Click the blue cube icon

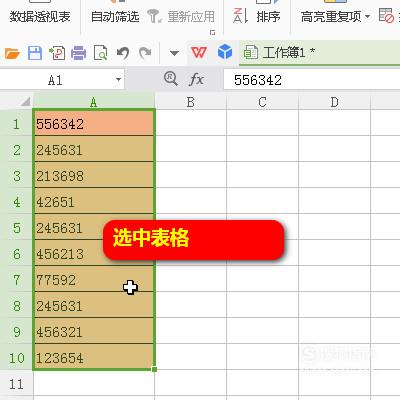(225, 52)
